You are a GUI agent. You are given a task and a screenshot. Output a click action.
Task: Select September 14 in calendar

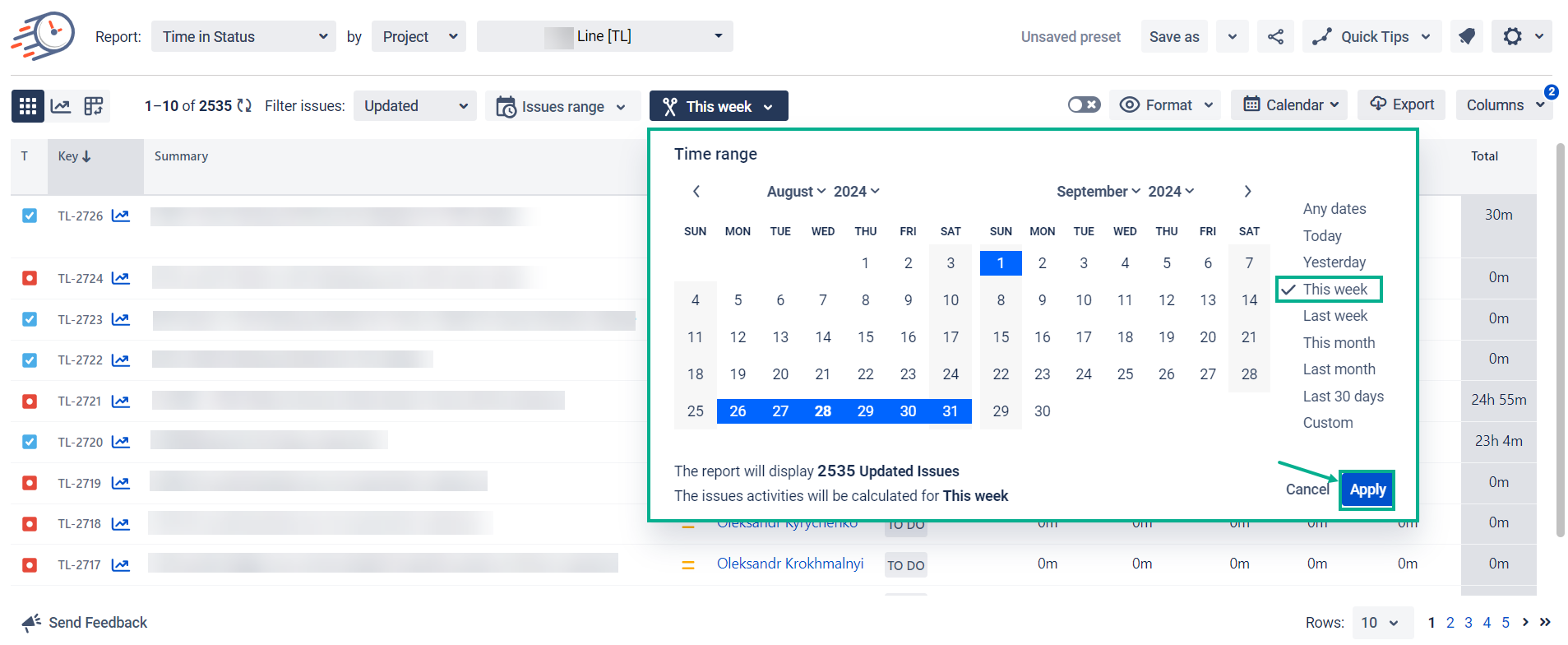click(x=1249, y=300)
